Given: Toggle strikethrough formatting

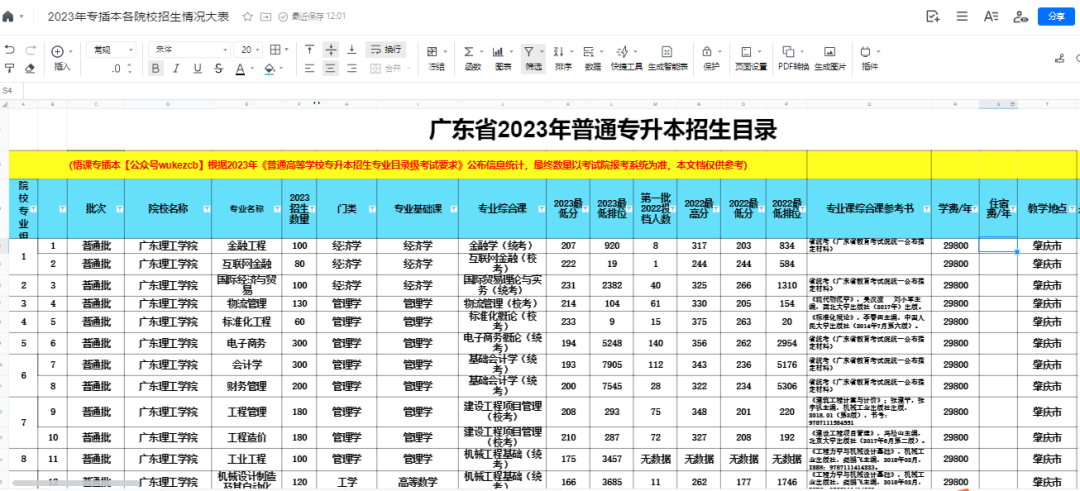Looking at the screenshot, I should pos(218,68).
